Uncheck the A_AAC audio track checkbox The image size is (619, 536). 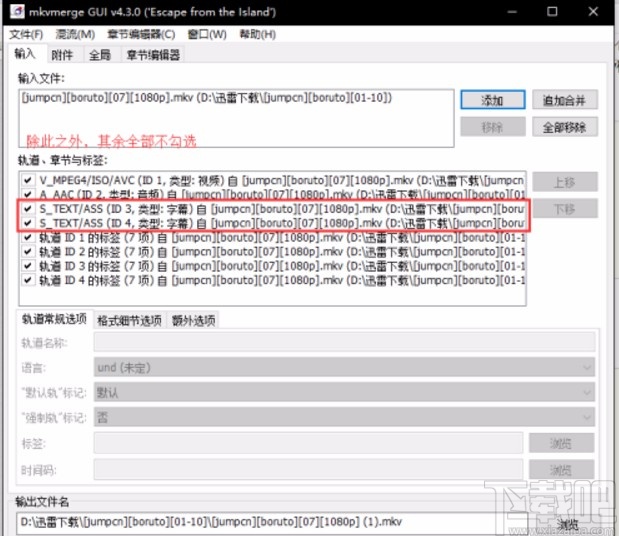tap(28, 194)
